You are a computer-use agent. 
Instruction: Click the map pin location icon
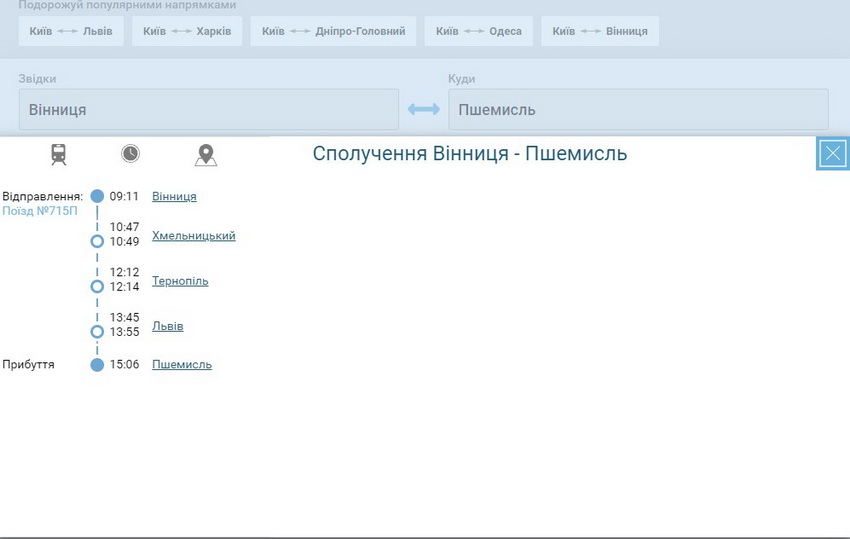tap(206, 155)
